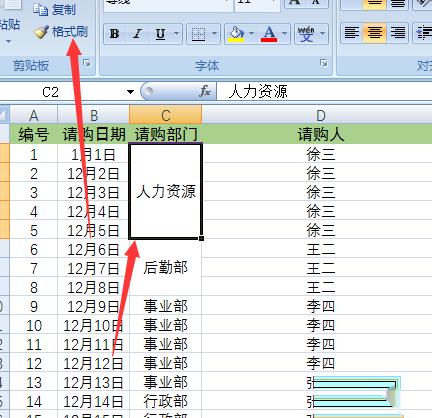Center align the cell text
This screenshot has height=418, width=432.
pos(375,33)
